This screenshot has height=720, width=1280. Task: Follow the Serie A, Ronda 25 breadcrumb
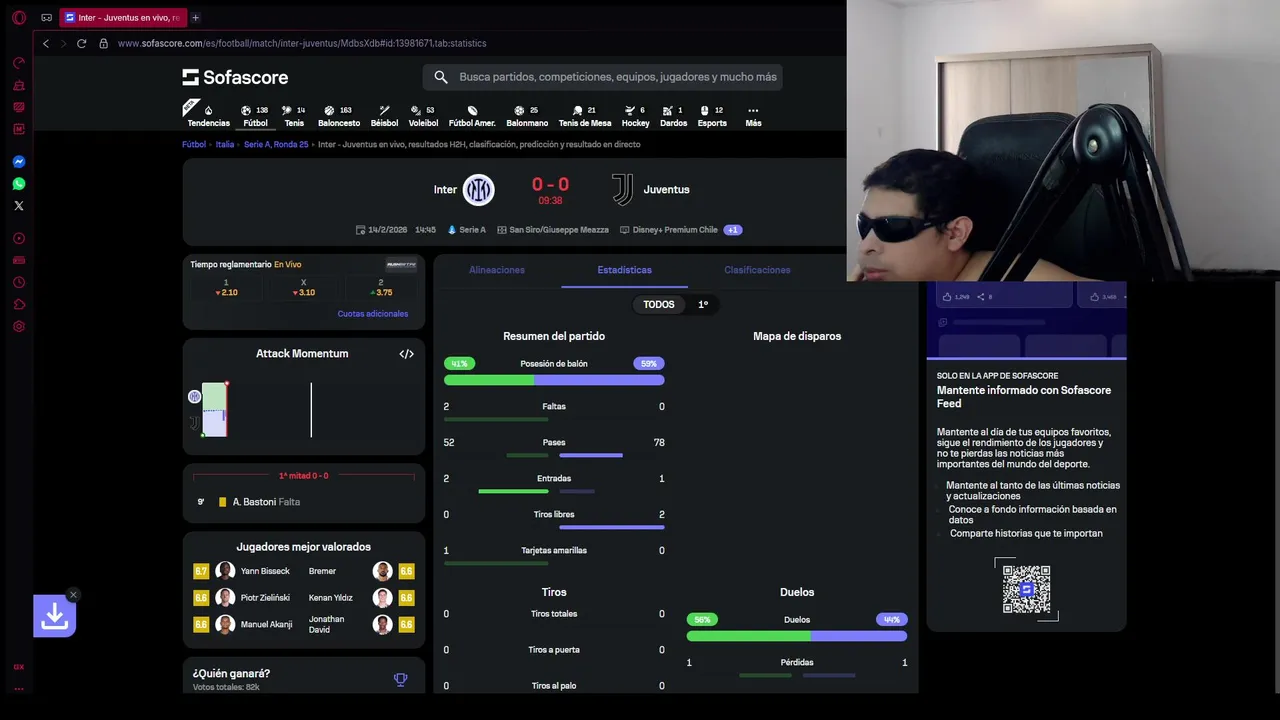tap(276, 145)
